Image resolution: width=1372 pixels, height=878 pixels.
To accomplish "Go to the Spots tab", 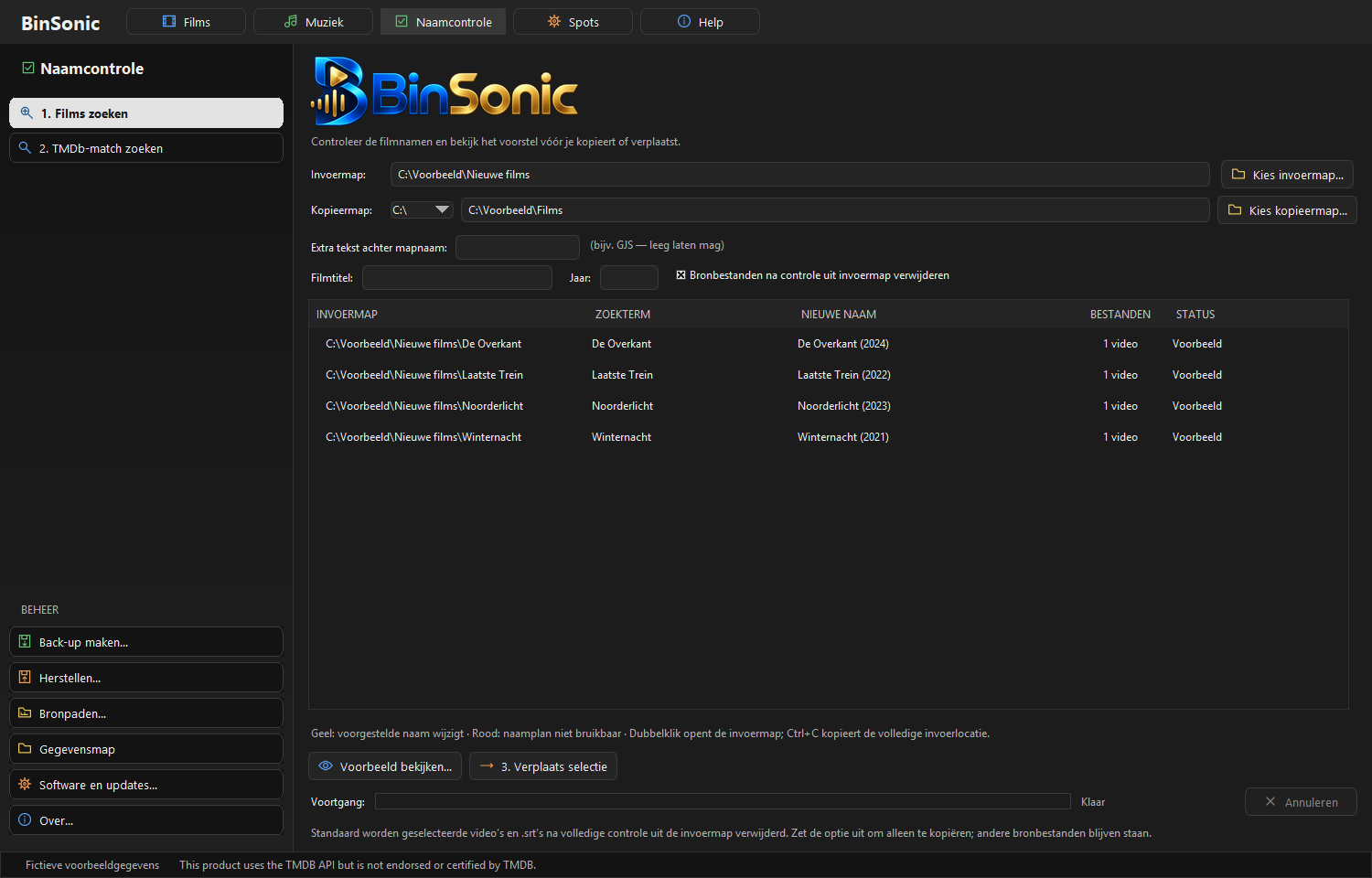I will [x=573, y=22].
